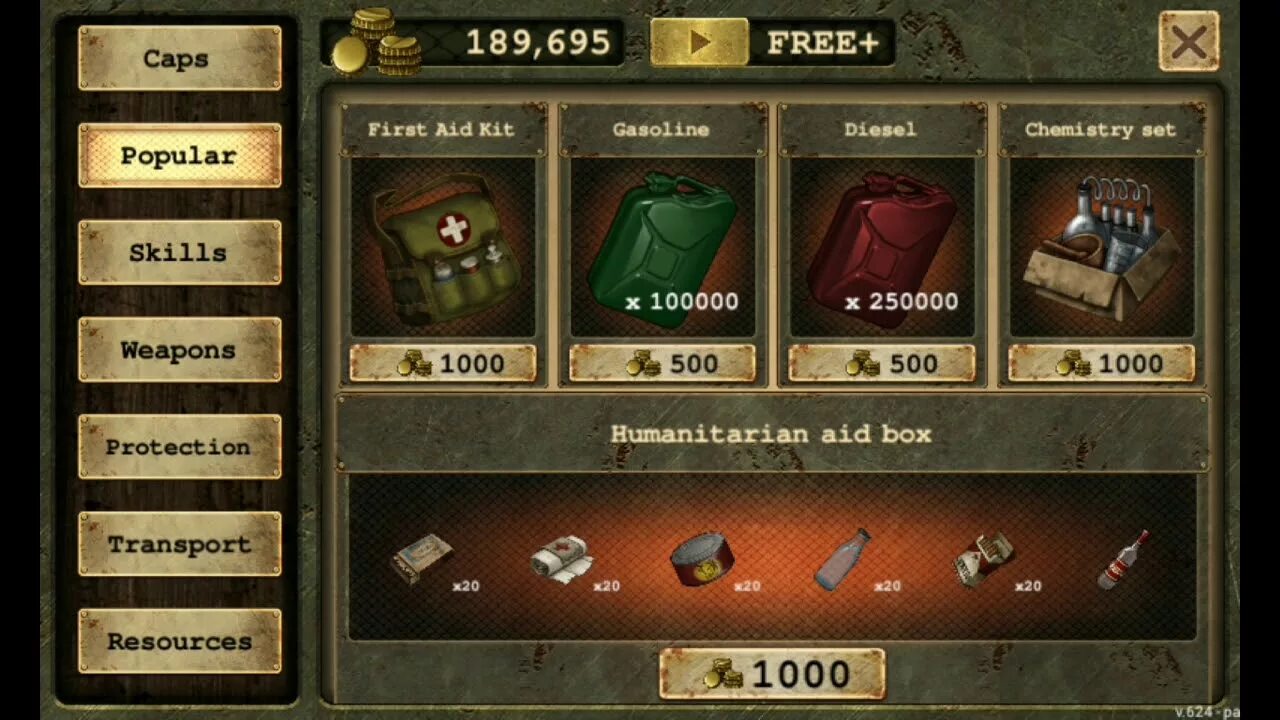Open the Transport category
The image size is (1280, 720).
click(x=180, y=544)
